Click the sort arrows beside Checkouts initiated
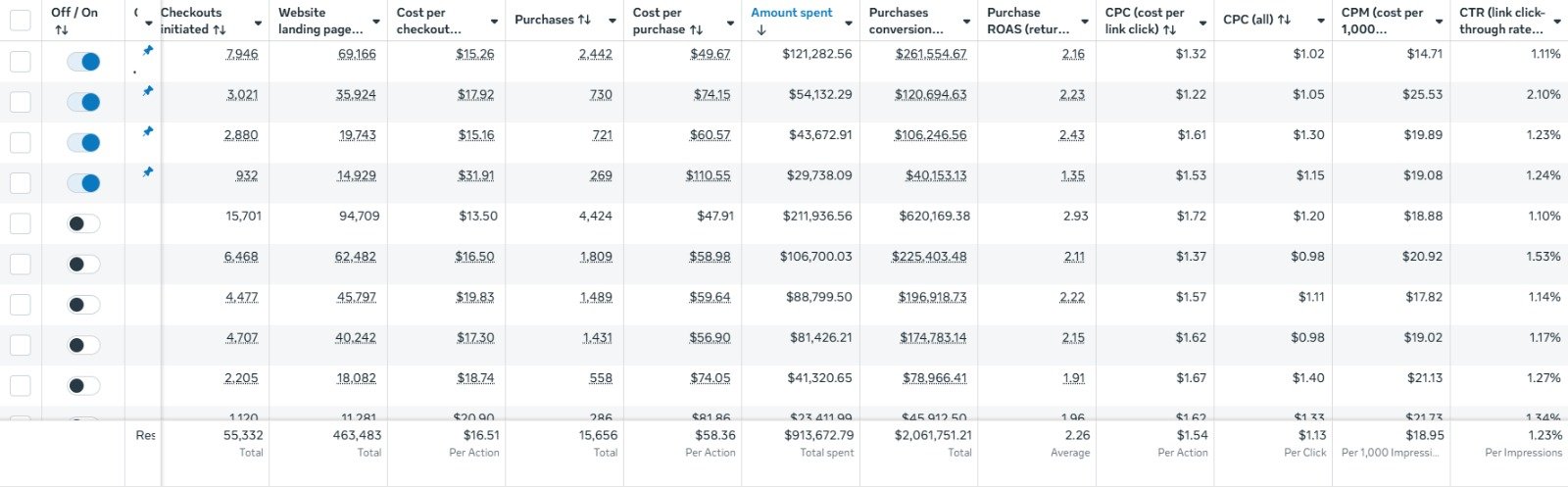Screen dimensions: 1568x487 pyautogui.click(x=220, y=29)
